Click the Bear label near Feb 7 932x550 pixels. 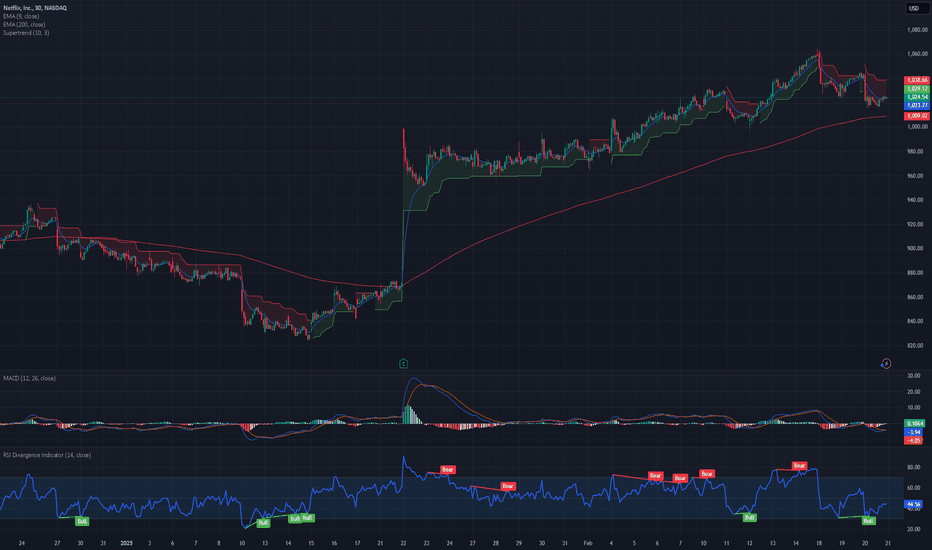[x=680, y=478]
